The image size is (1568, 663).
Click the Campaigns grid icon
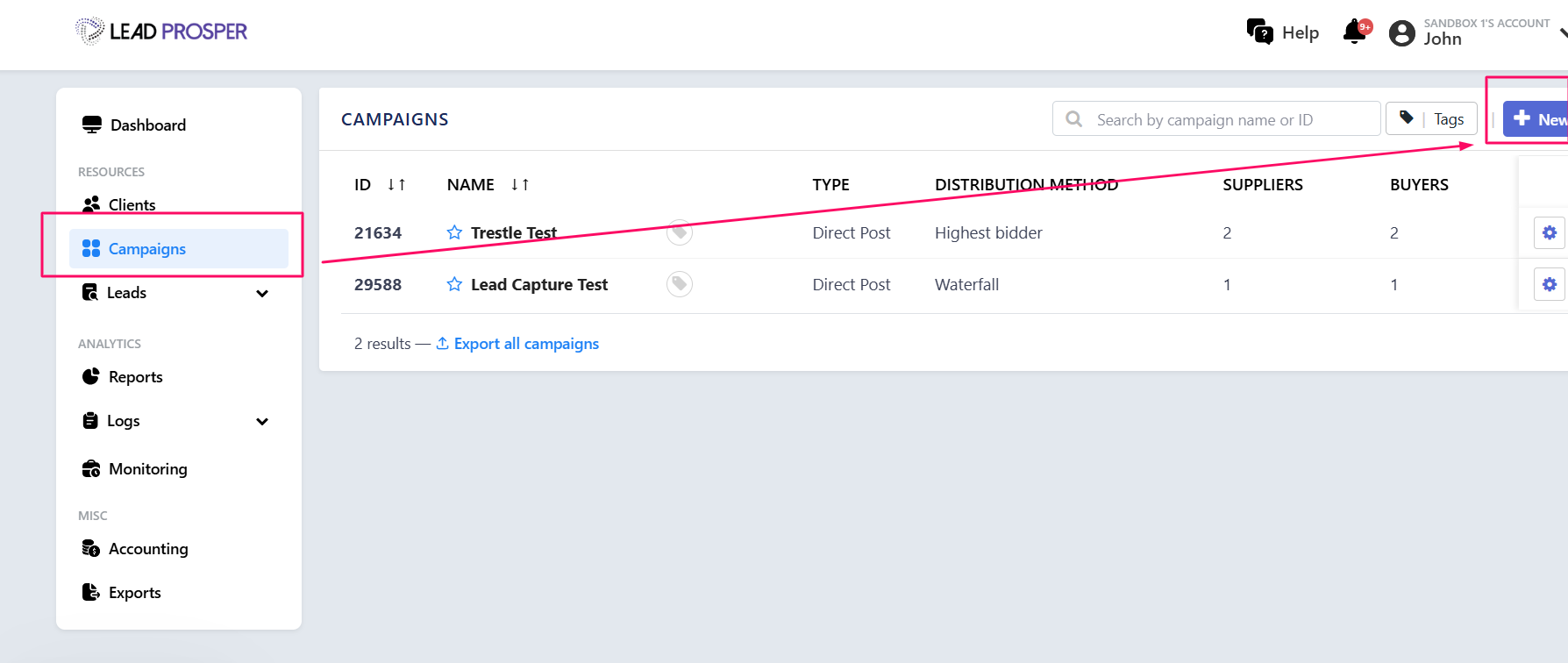point(91,248)
